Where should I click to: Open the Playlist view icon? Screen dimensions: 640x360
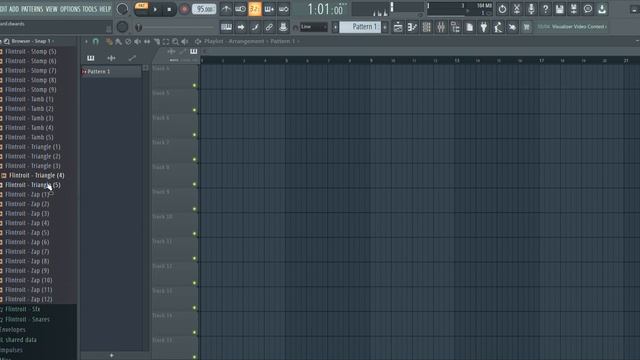[398, 27]
